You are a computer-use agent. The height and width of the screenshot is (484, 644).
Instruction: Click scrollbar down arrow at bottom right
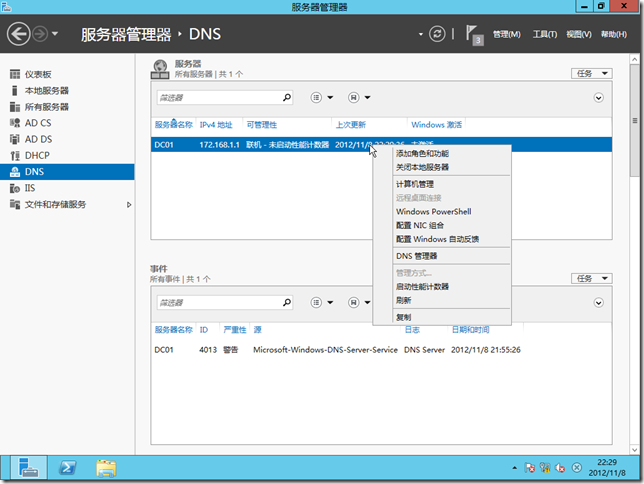click(x=635, y=450)
